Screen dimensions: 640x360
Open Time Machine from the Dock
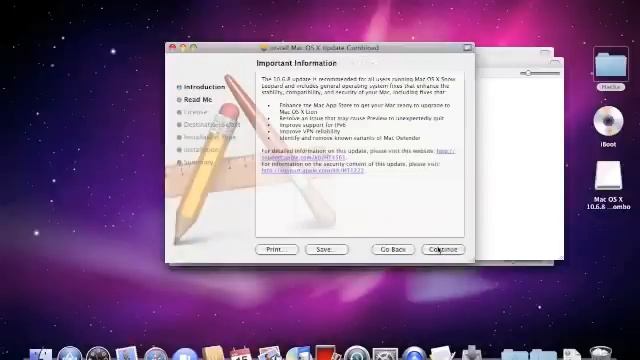click(x=356, y=353)
